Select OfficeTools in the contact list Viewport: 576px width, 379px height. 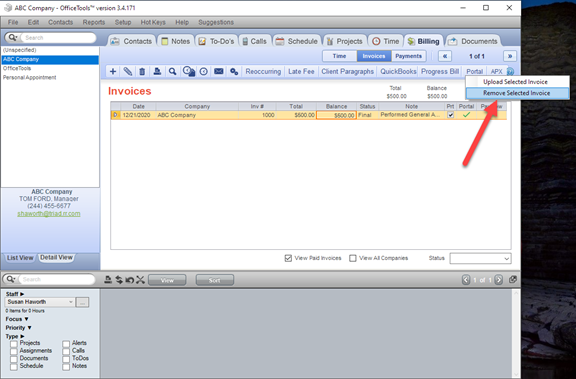pyautogui.click(x=50, y=68)
